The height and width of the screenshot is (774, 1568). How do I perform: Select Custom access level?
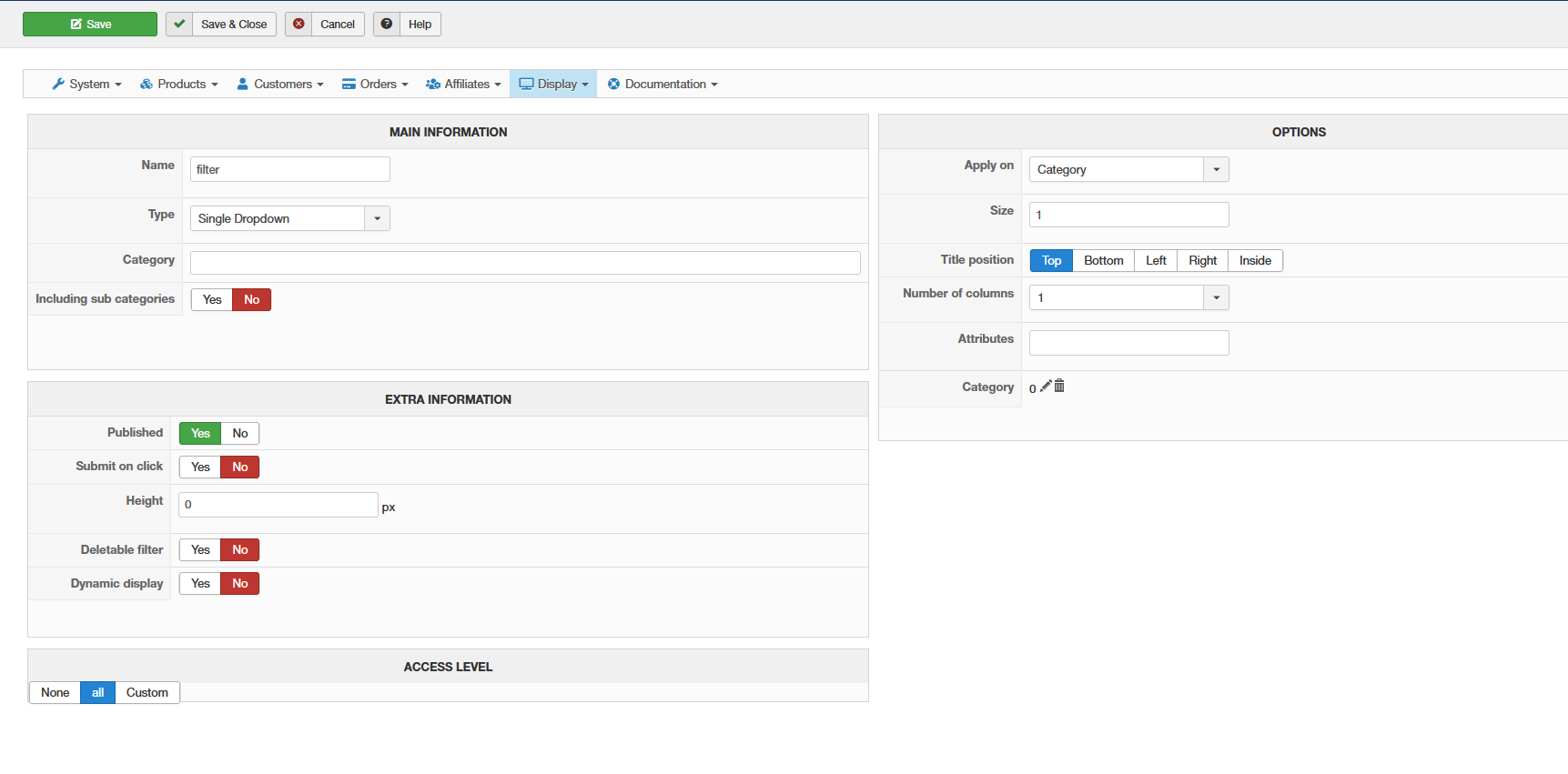[147, 692]
